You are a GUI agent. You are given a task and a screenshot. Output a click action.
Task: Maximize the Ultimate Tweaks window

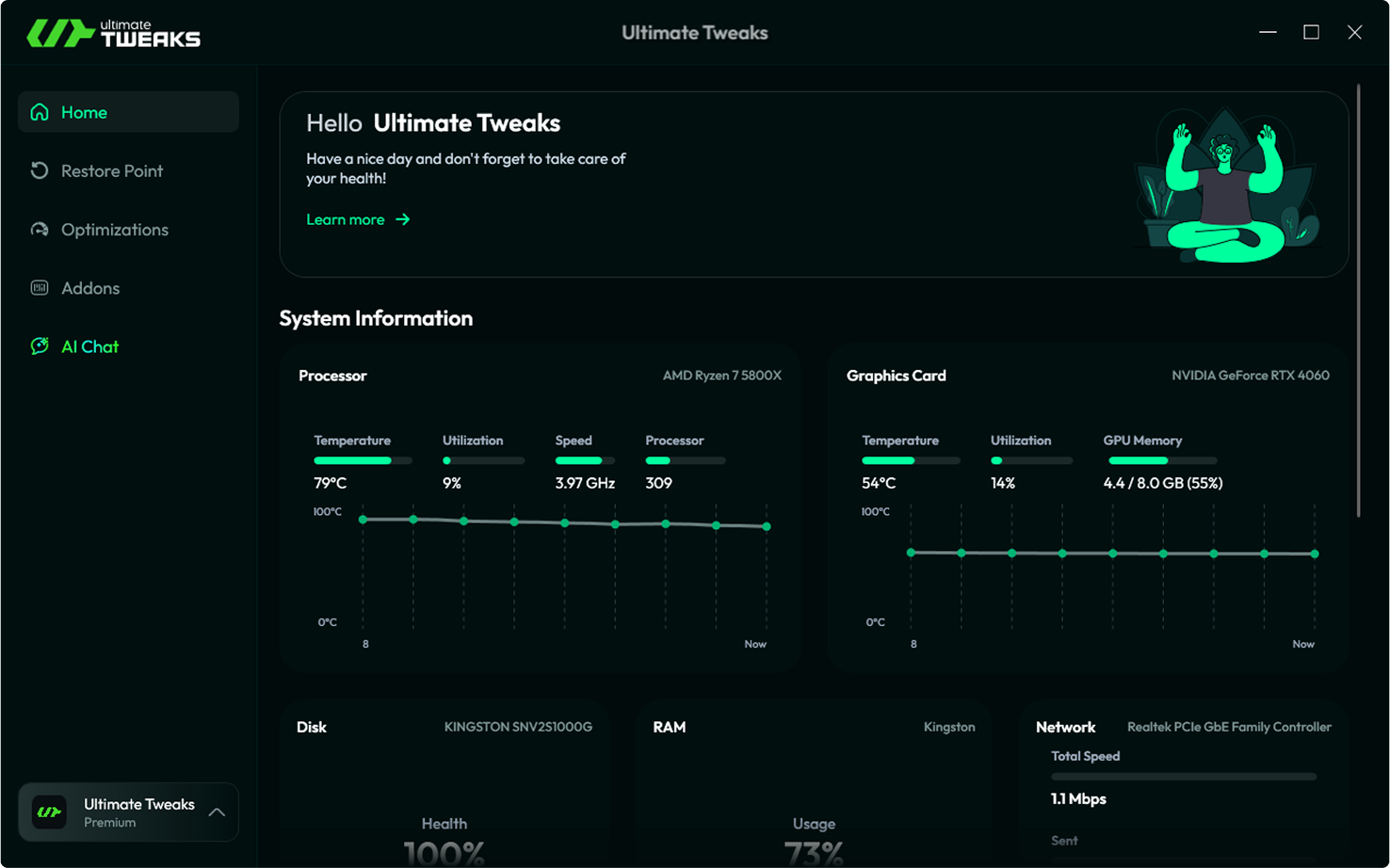tap(1311, 32)
